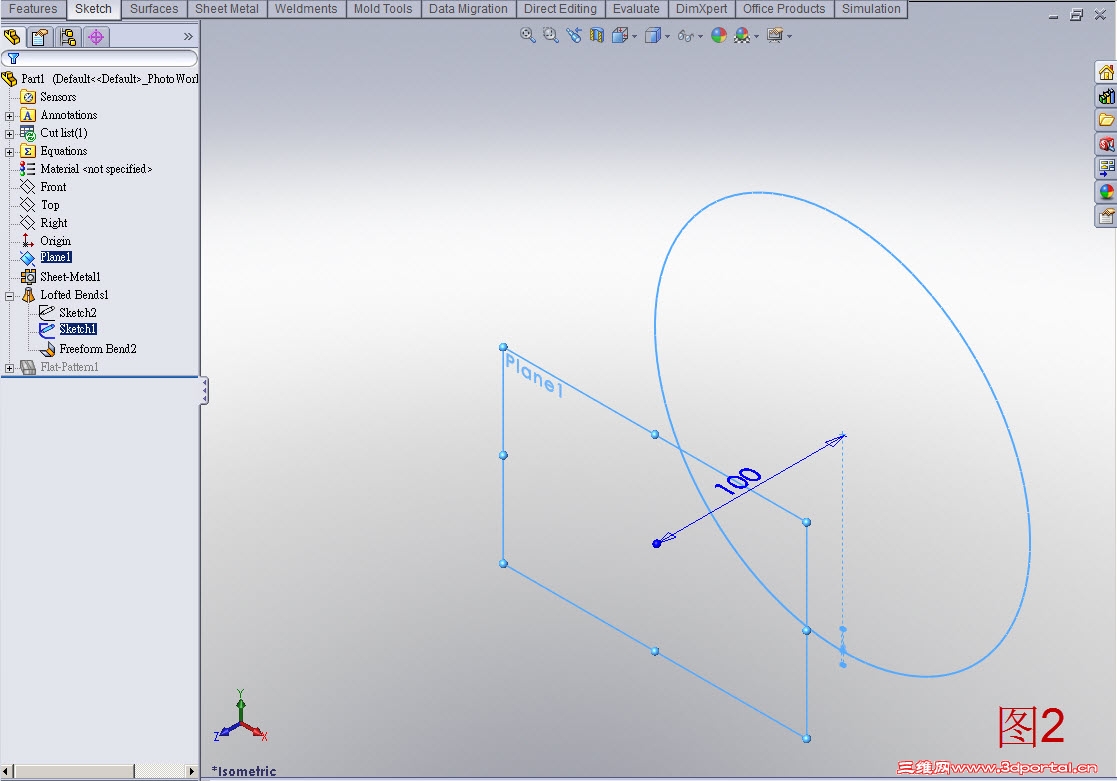
Task: Open SolidWorks Resources home icon
Action: pyautogui.click(x=1106, y=73)
